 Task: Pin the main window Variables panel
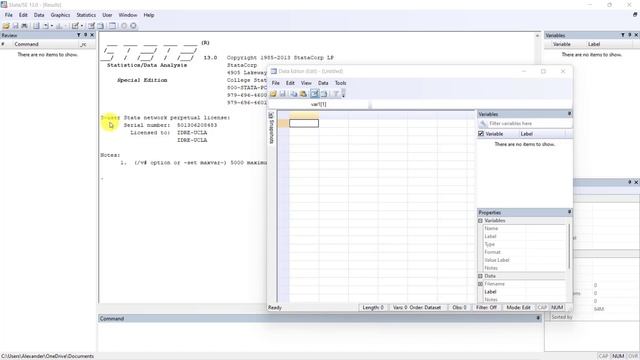click(x=630, y=36)
